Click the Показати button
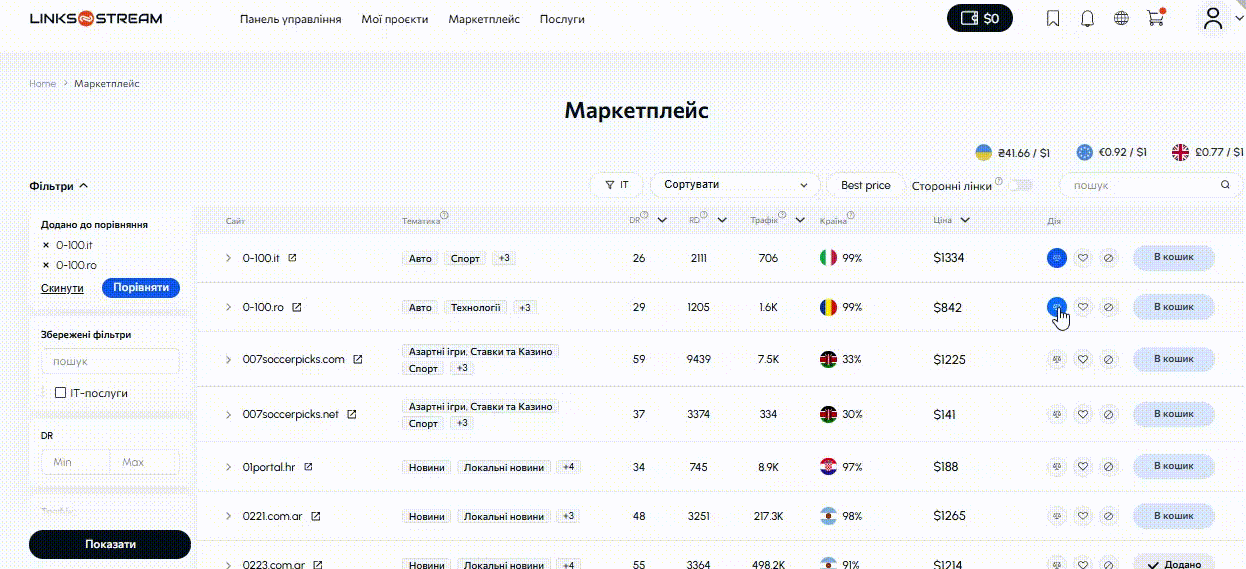This screenshot has height=569, width=1246. [110, 544]
